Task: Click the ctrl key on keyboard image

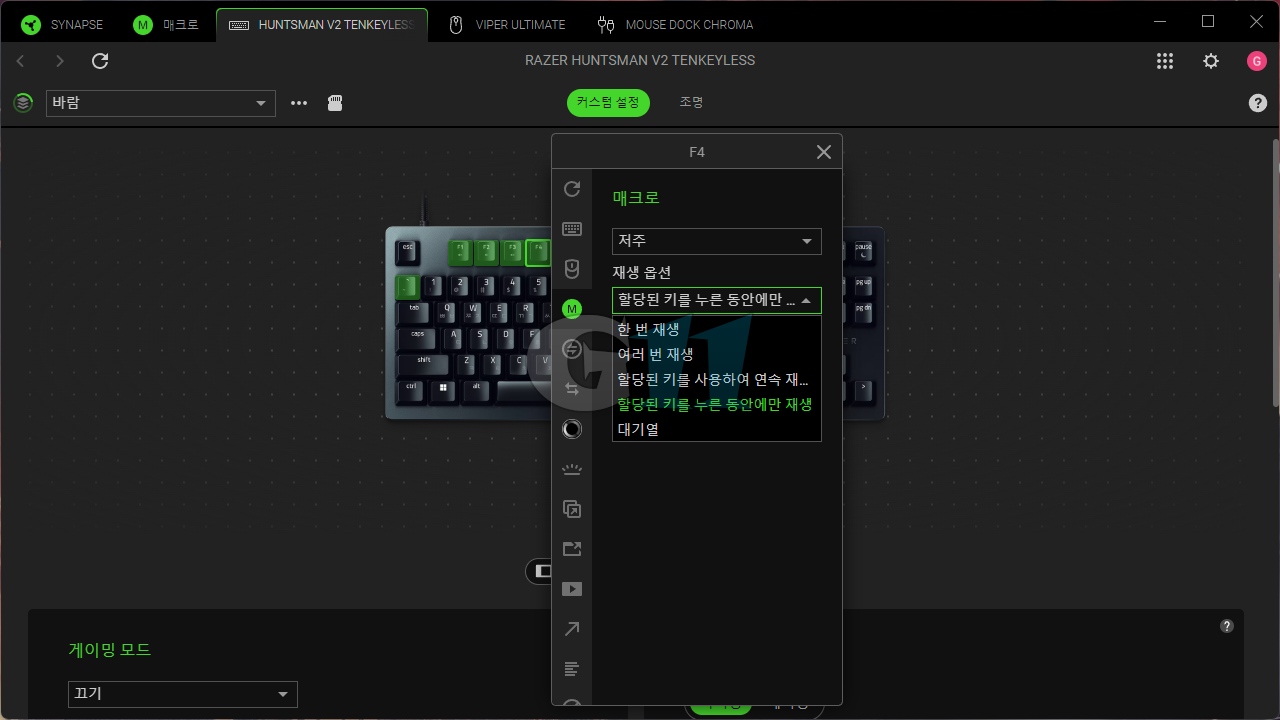Action: [x=411, y=390]
